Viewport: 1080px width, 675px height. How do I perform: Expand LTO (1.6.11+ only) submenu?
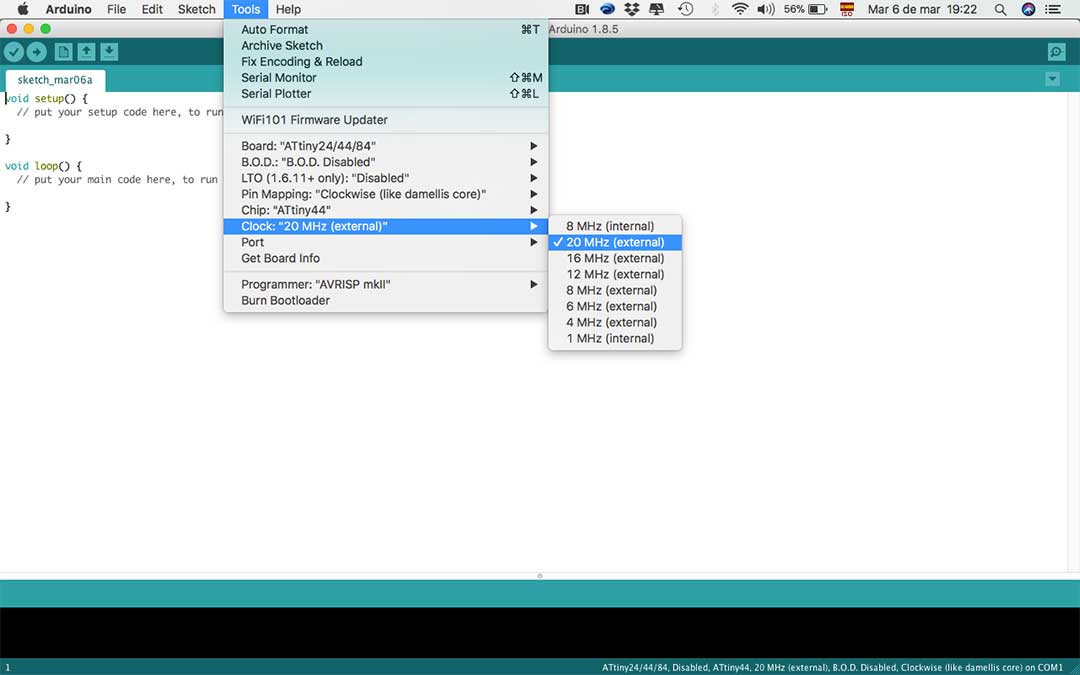tap(386, 178)
